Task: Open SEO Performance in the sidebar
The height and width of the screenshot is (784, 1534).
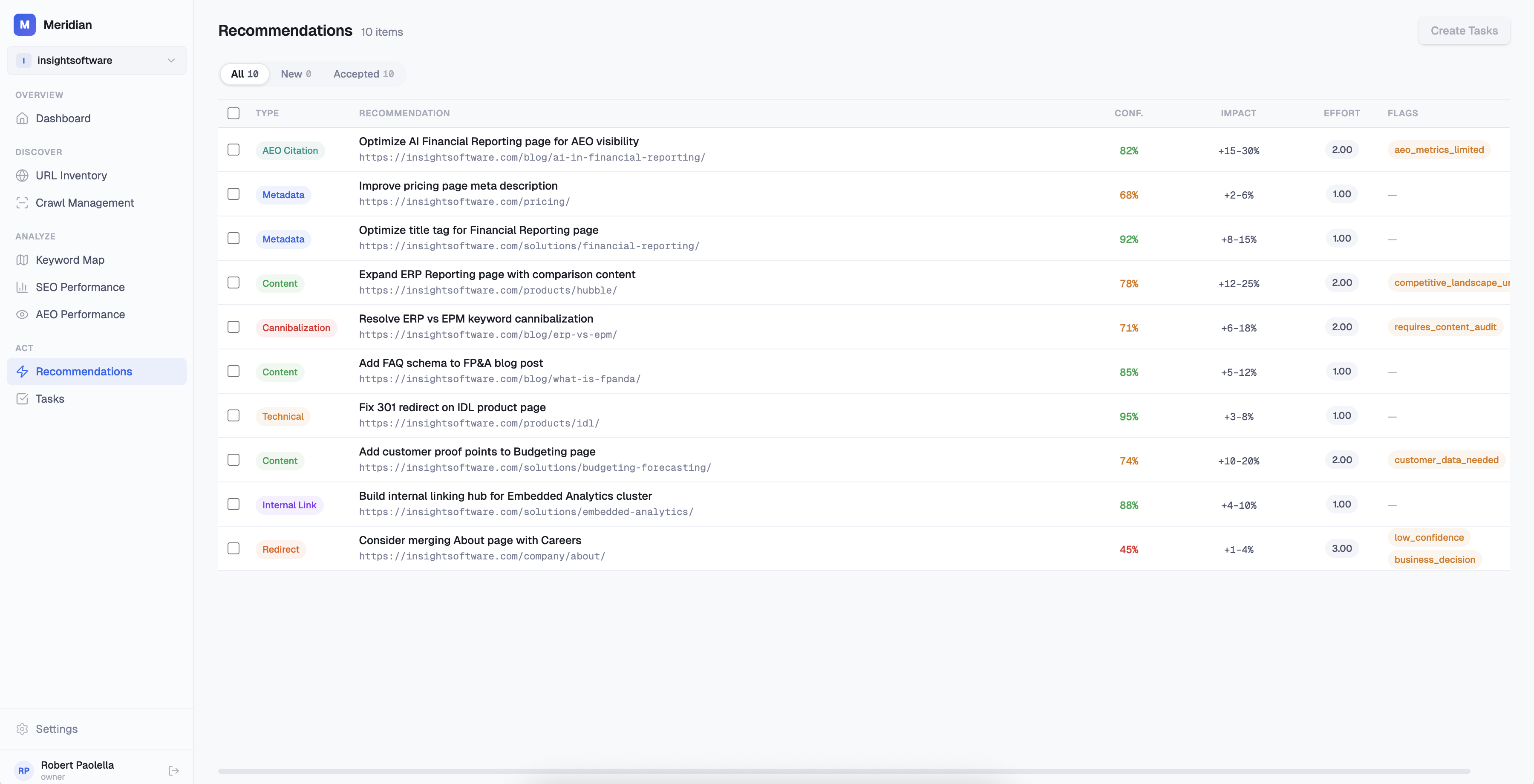Action: tap(96, 288)
